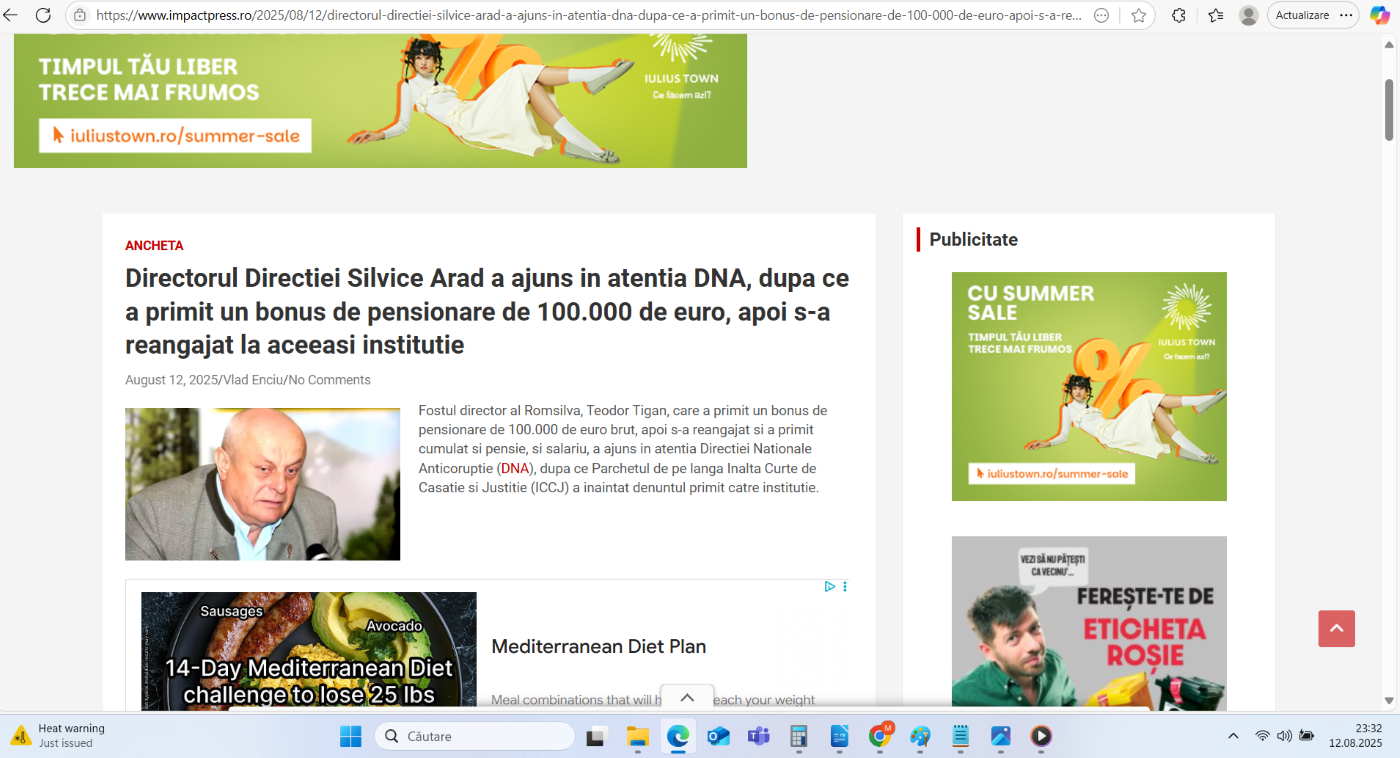This screenshot has width=1400, height=758.
Task: Open Outlook from the taskbar
Action: click(x=718, y=737)
